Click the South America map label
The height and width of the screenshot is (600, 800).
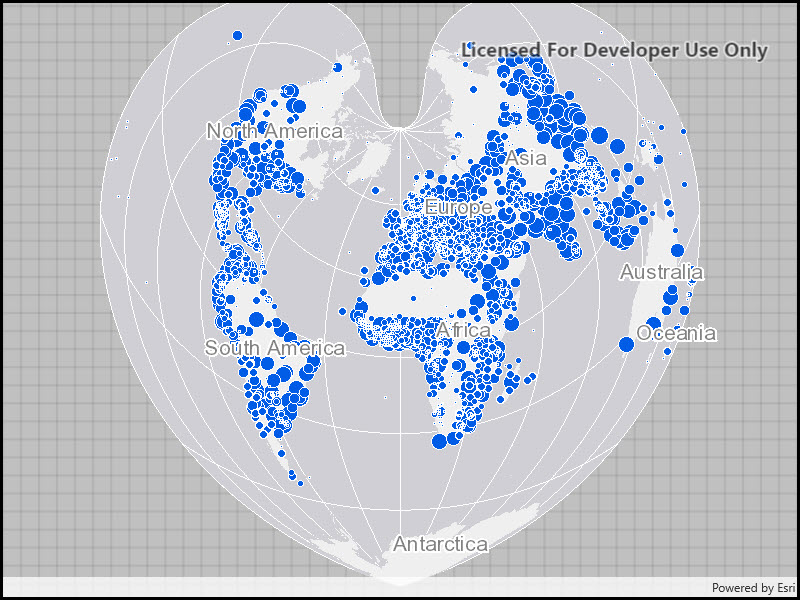(x=275, y=348)
